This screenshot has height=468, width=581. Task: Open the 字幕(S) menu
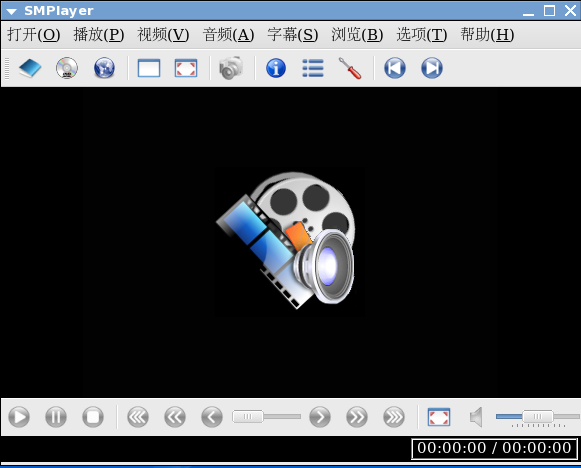293,35
